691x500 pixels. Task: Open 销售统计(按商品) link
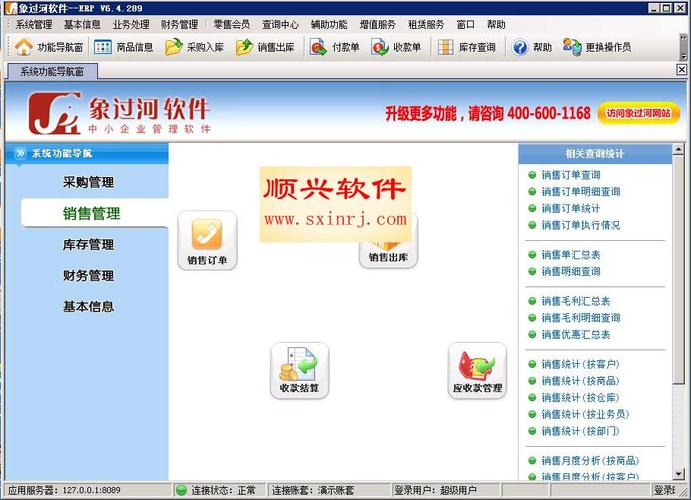coord(580,381)
